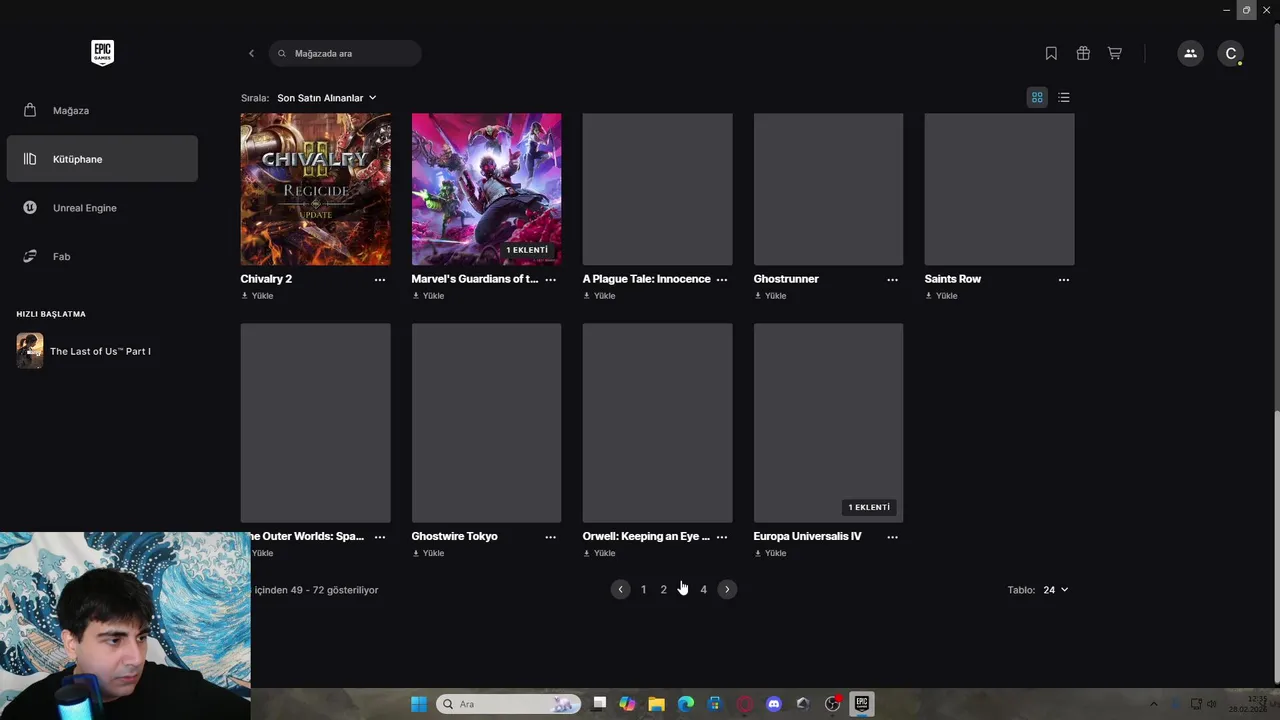Click the Saints Row title

[953, 279]
